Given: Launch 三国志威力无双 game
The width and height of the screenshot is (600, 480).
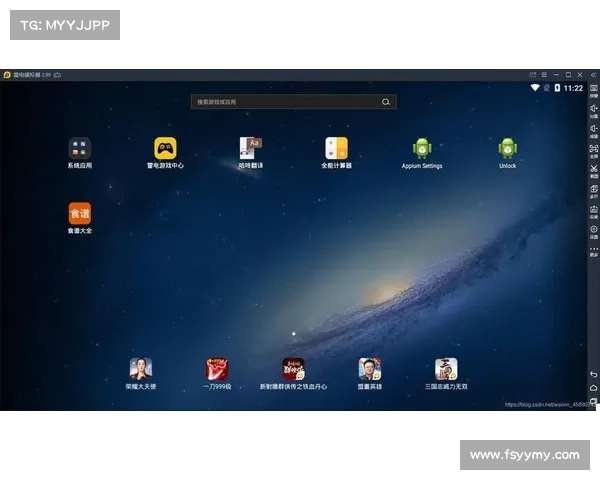Looking at the screenshot, I should [446, 369].
